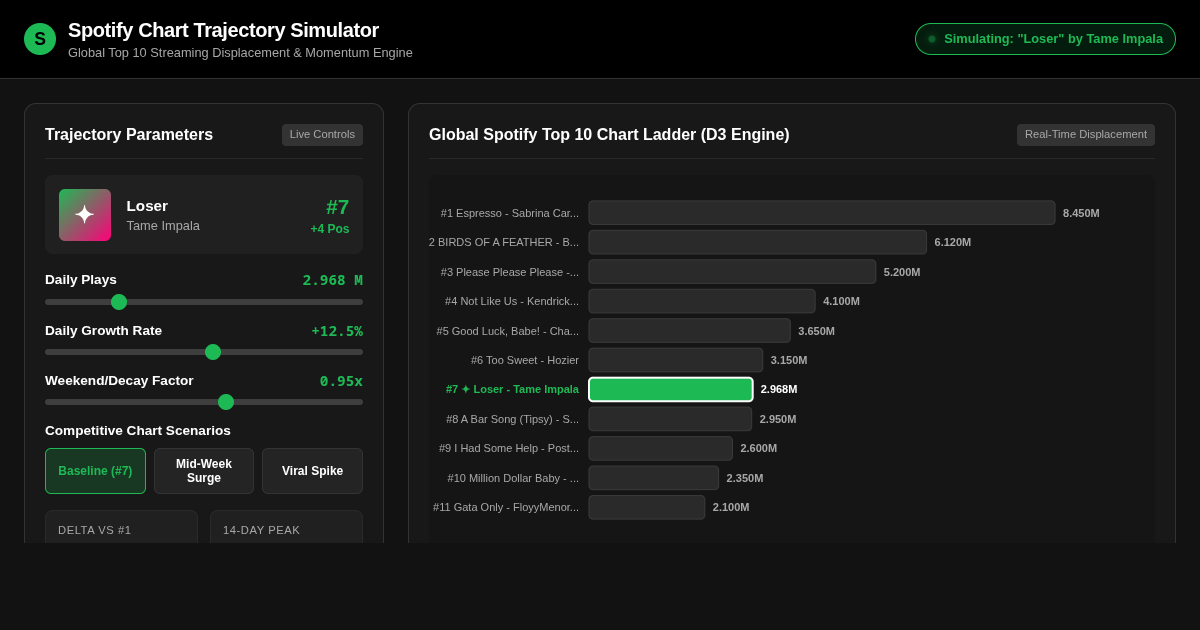Viewport: 1200px width, 630px height.
Task: Click the "#6 Too Sweet - Hozier" label
Action: pos(525,360)
